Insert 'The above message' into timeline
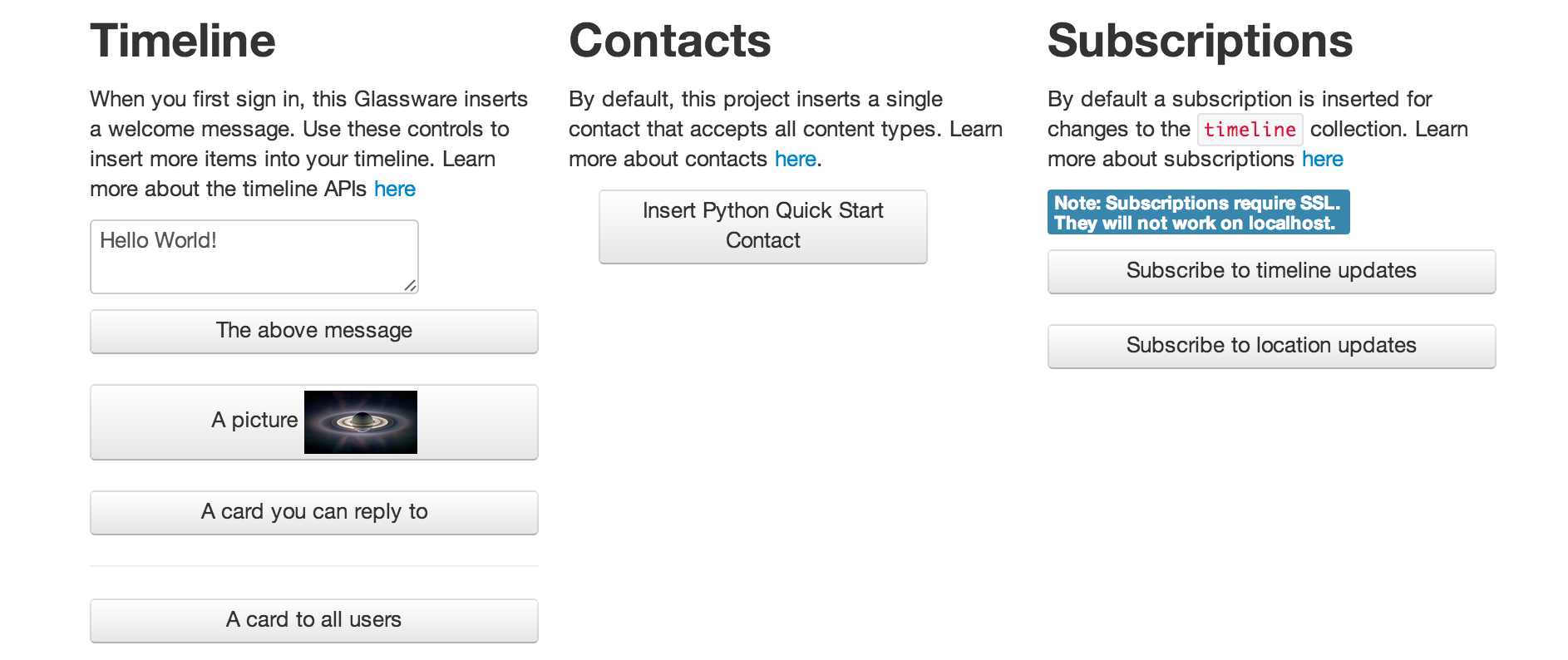The height and width of the screenshot is (660, 1568). point(314,332)
